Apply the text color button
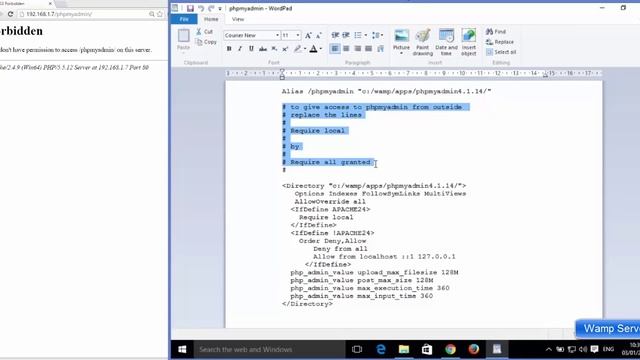Viewport: 640px width, 360px height. click(313, 49)
